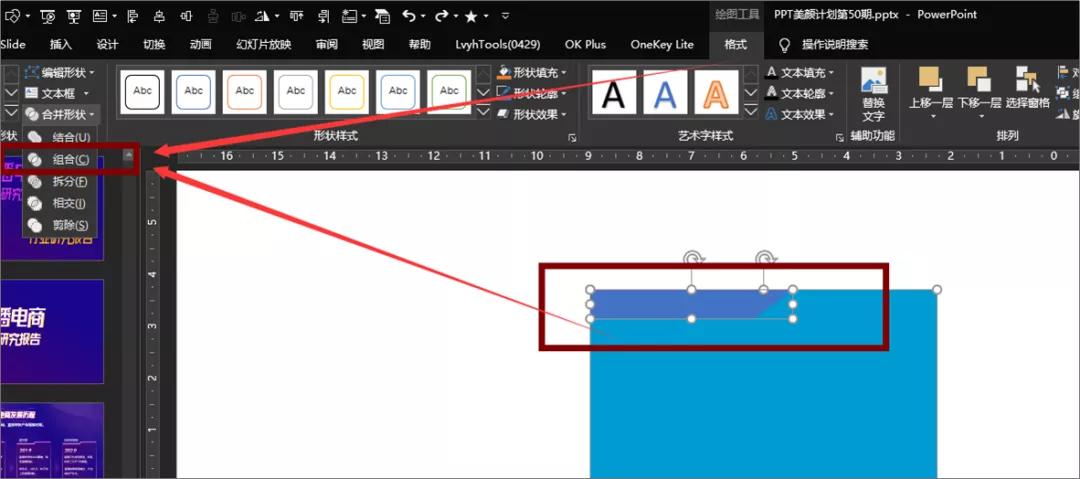
Task: Apply the black outline Abc shape style
Action: pos(143,91)
